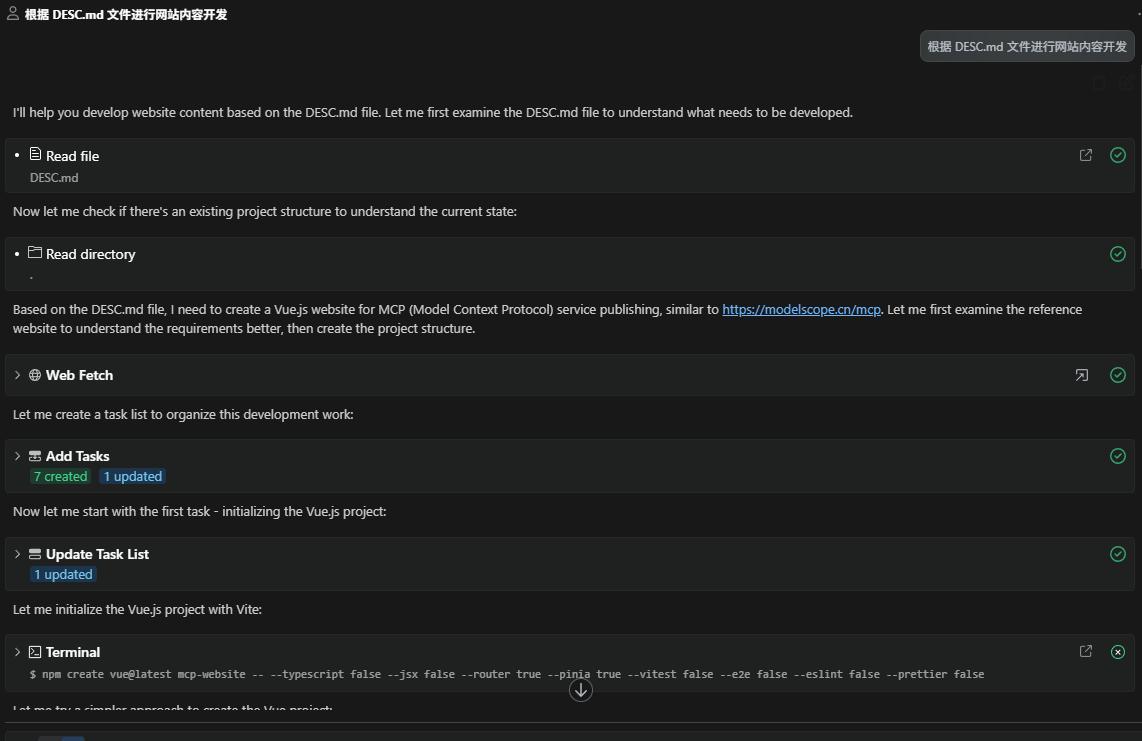
Task: Open Web Fetch result in new view
Action: pyautogui.click(x=1081, y=375)
